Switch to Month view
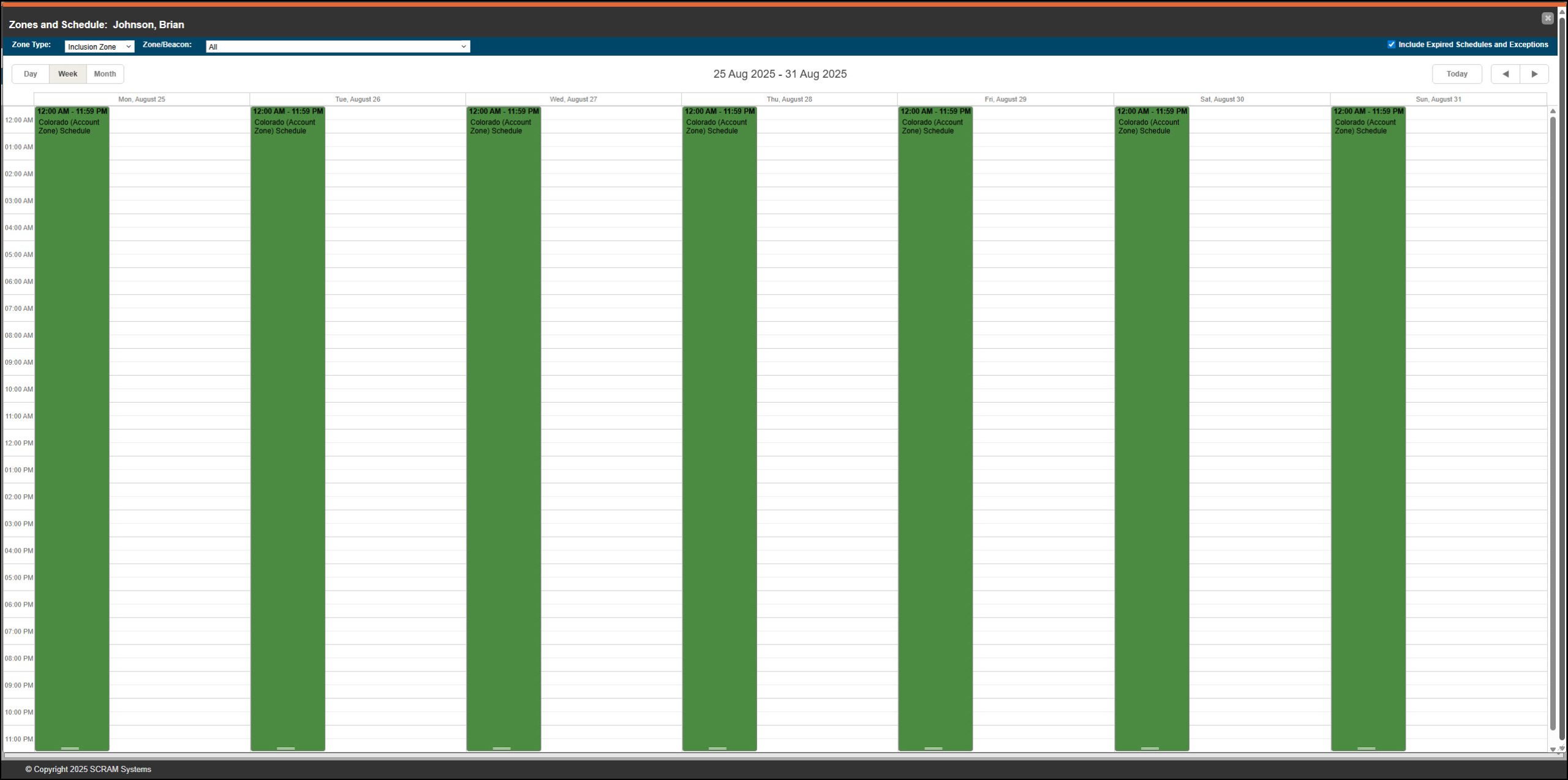1568x780 pixels. pyautogui.click(x=105, y=74)
